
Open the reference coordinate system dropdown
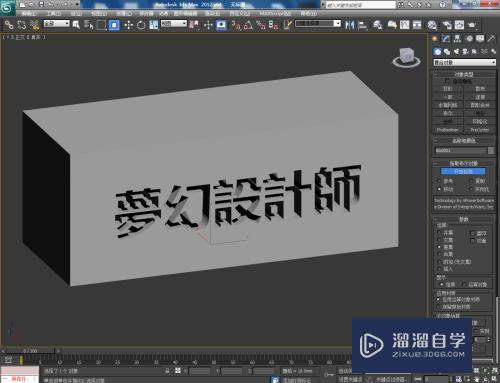174,24
